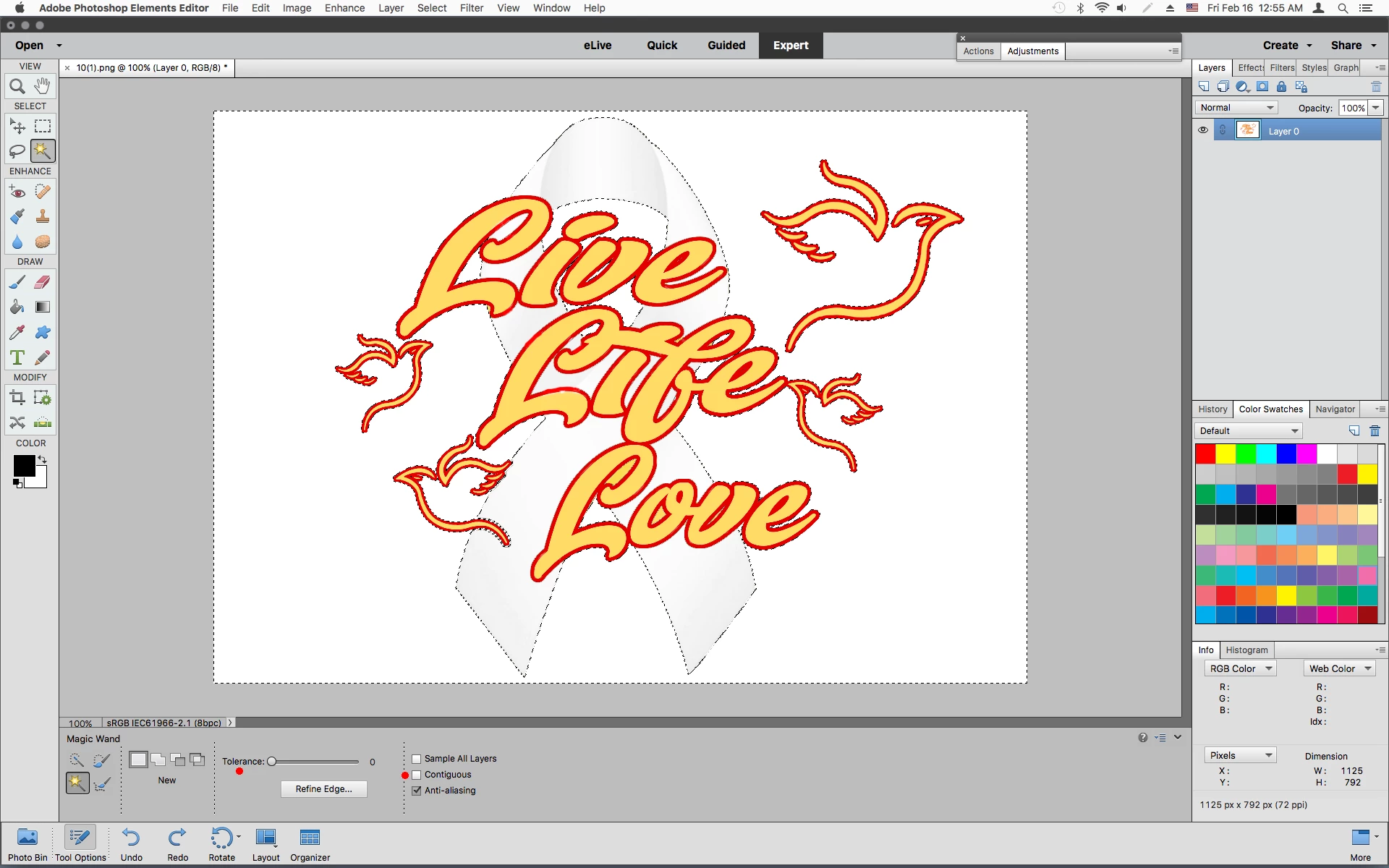Open the Enhance menu

[x=344, y=8]
